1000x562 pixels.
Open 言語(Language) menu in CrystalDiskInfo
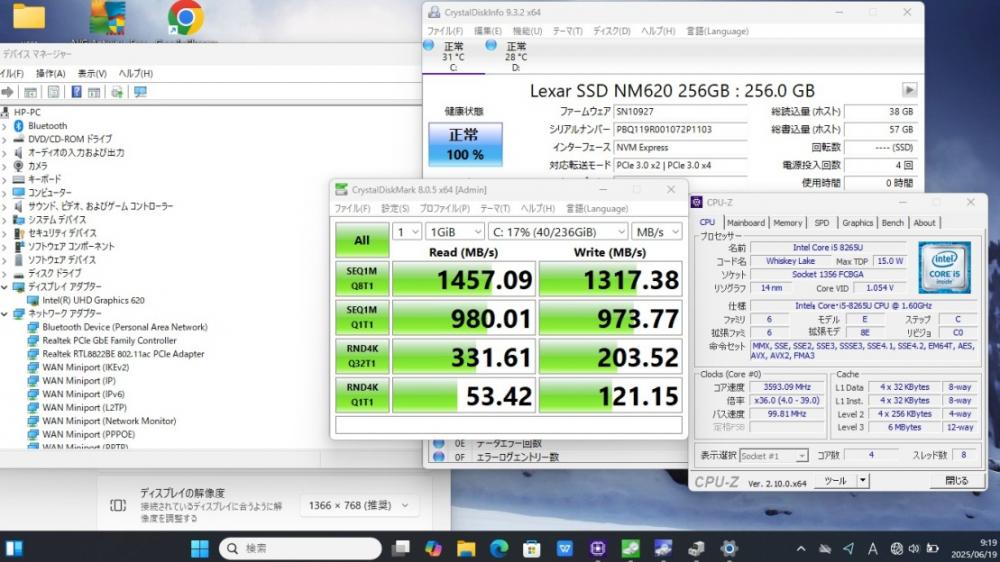[x=717, y=31]
